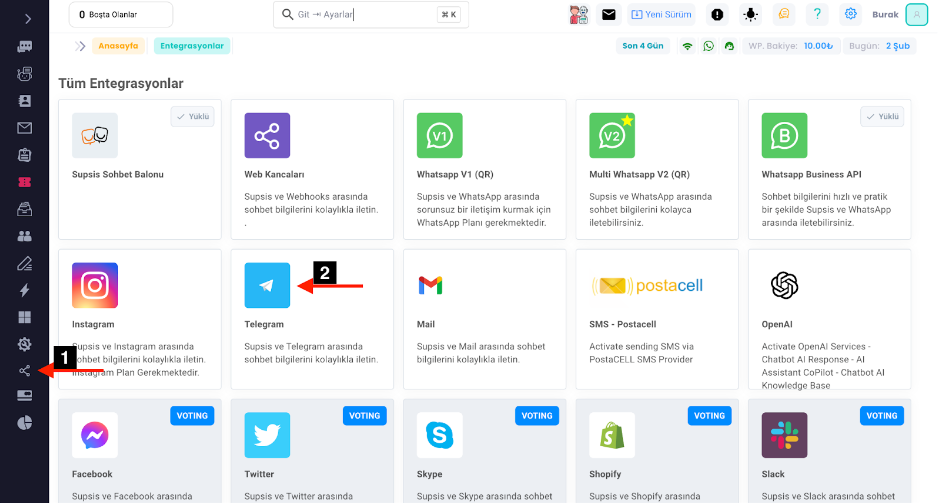Open the chatbot robot sidebar icon

click(x=25, y=74)
